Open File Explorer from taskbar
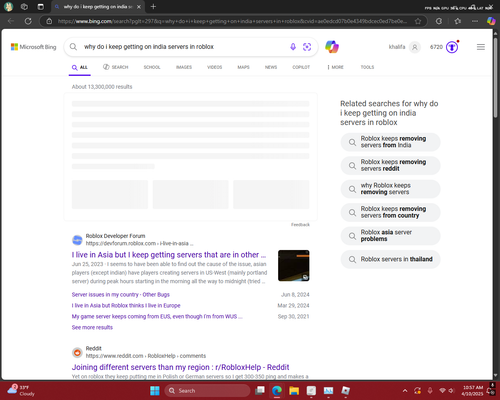This screenshot has width=500, height=400. click(x=294, y=390)
